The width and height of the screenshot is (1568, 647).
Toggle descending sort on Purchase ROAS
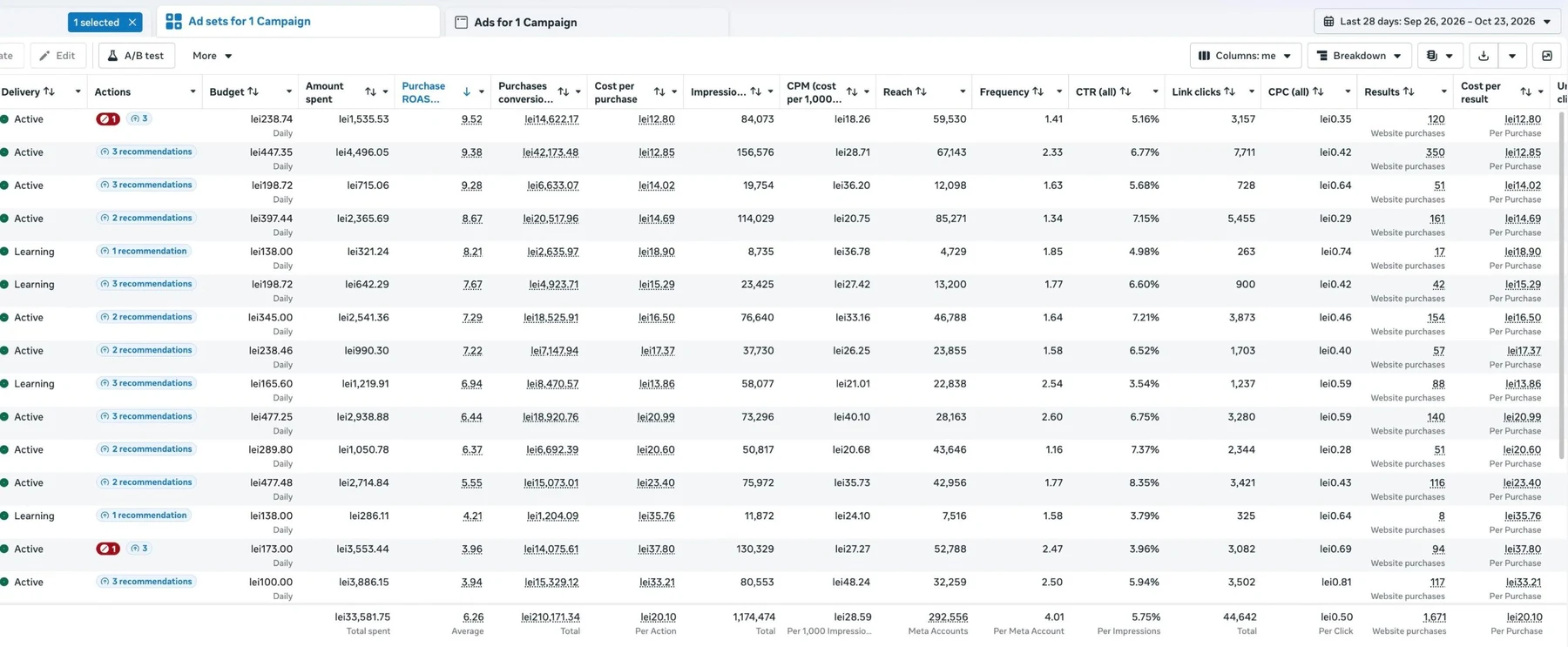coord(466,91)
